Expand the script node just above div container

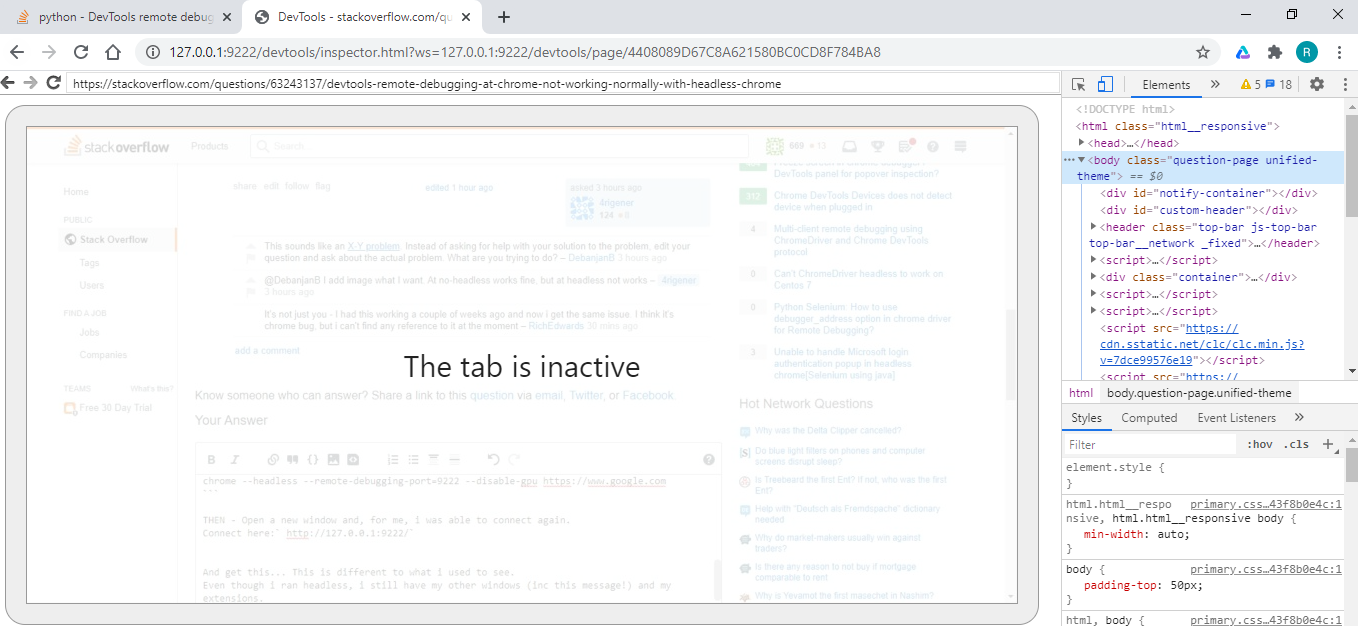tap(1093, 260)
